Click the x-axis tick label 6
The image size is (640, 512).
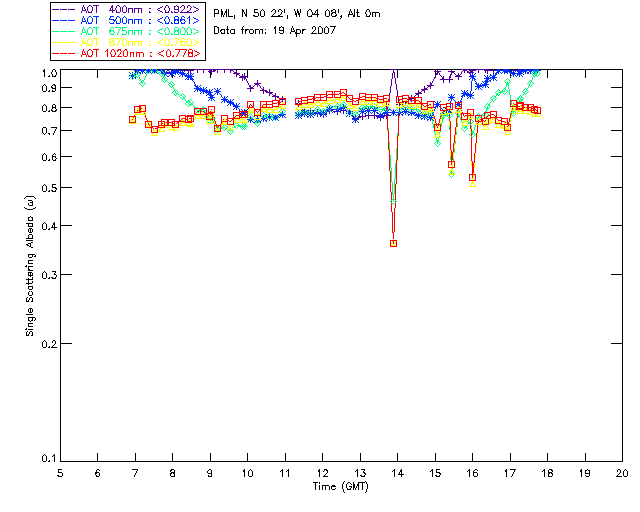[98, 473]
